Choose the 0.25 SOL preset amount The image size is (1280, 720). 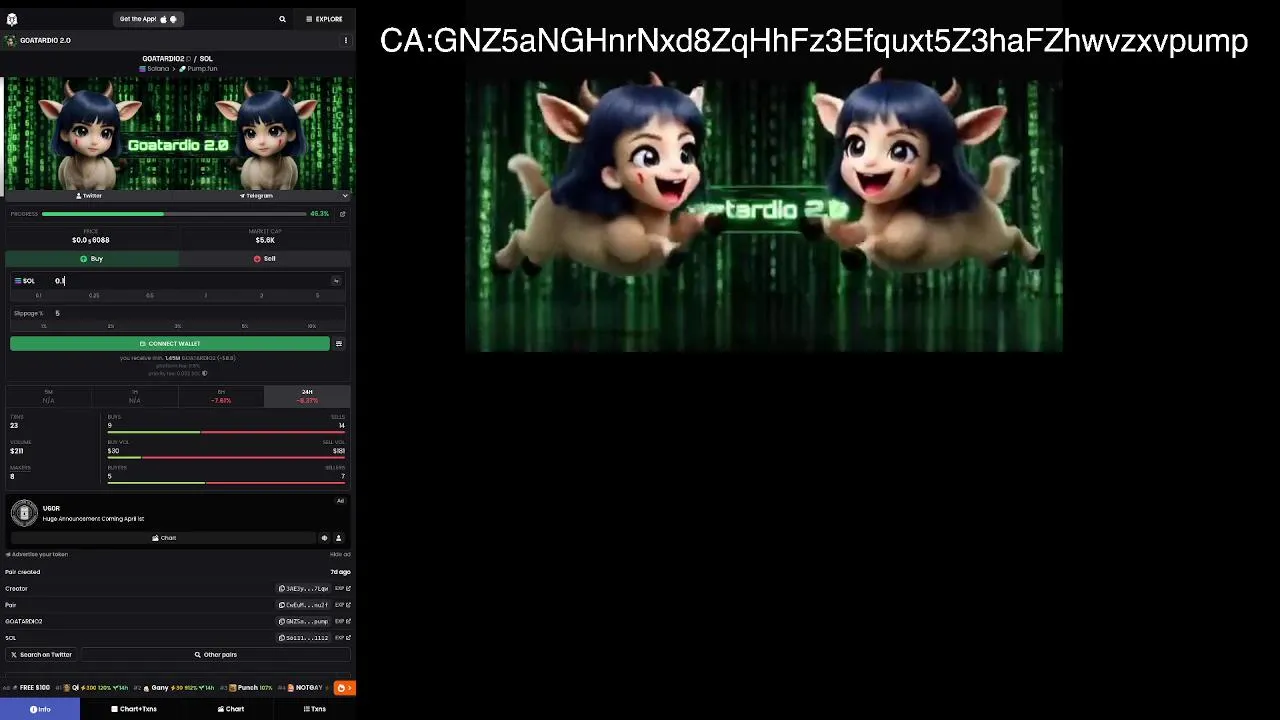[94, 296]
